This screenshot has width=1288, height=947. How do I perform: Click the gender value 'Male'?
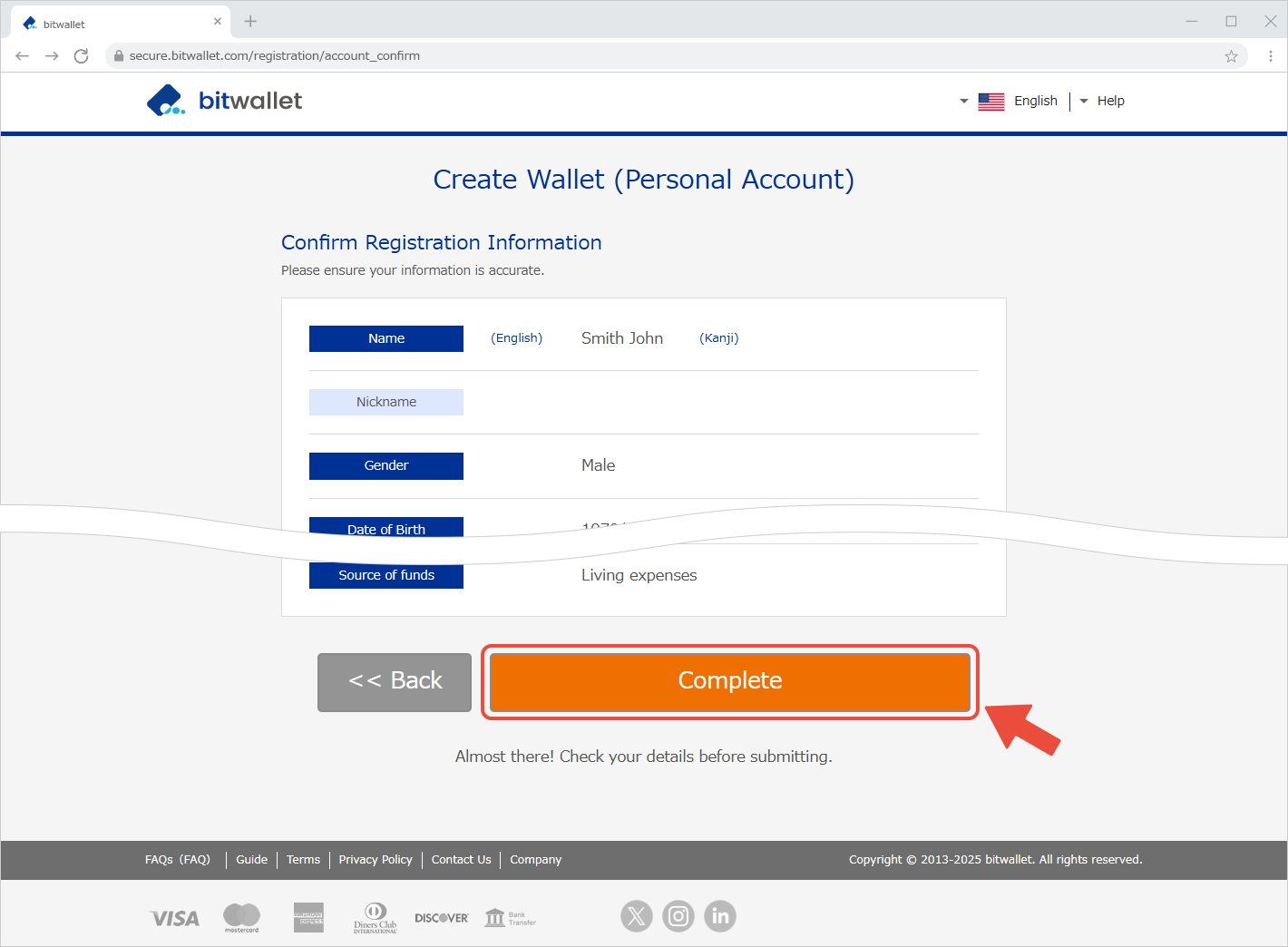coord(599,465)
